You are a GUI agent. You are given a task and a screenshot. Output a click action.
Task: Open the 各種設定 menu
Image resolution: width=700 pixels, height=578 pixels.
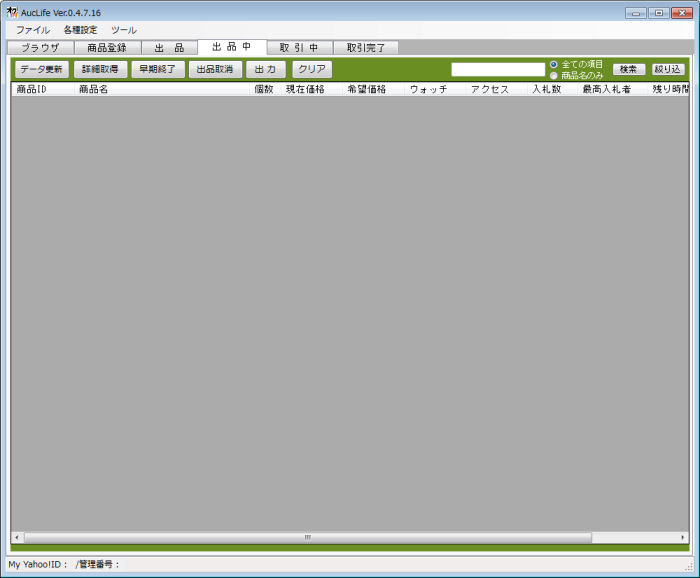pos(80,30)
